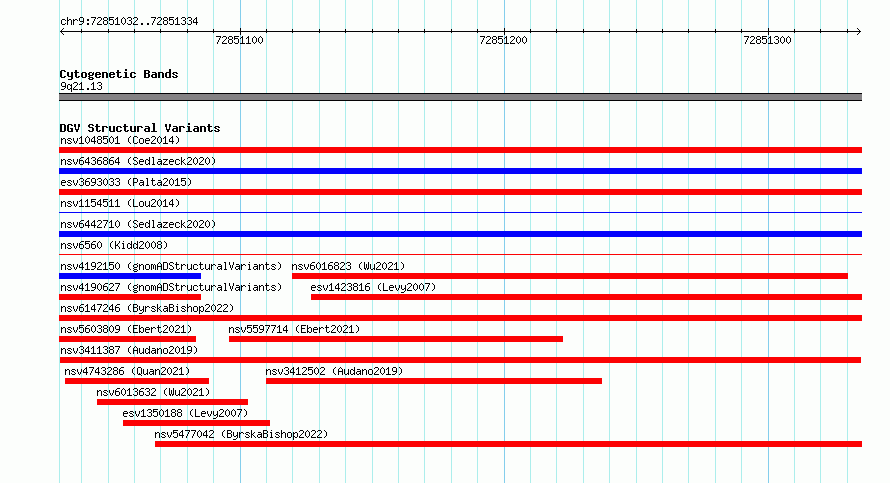Click the Cytogenetic Bands track title
The image size is (890, 483).
coord(119,74)
